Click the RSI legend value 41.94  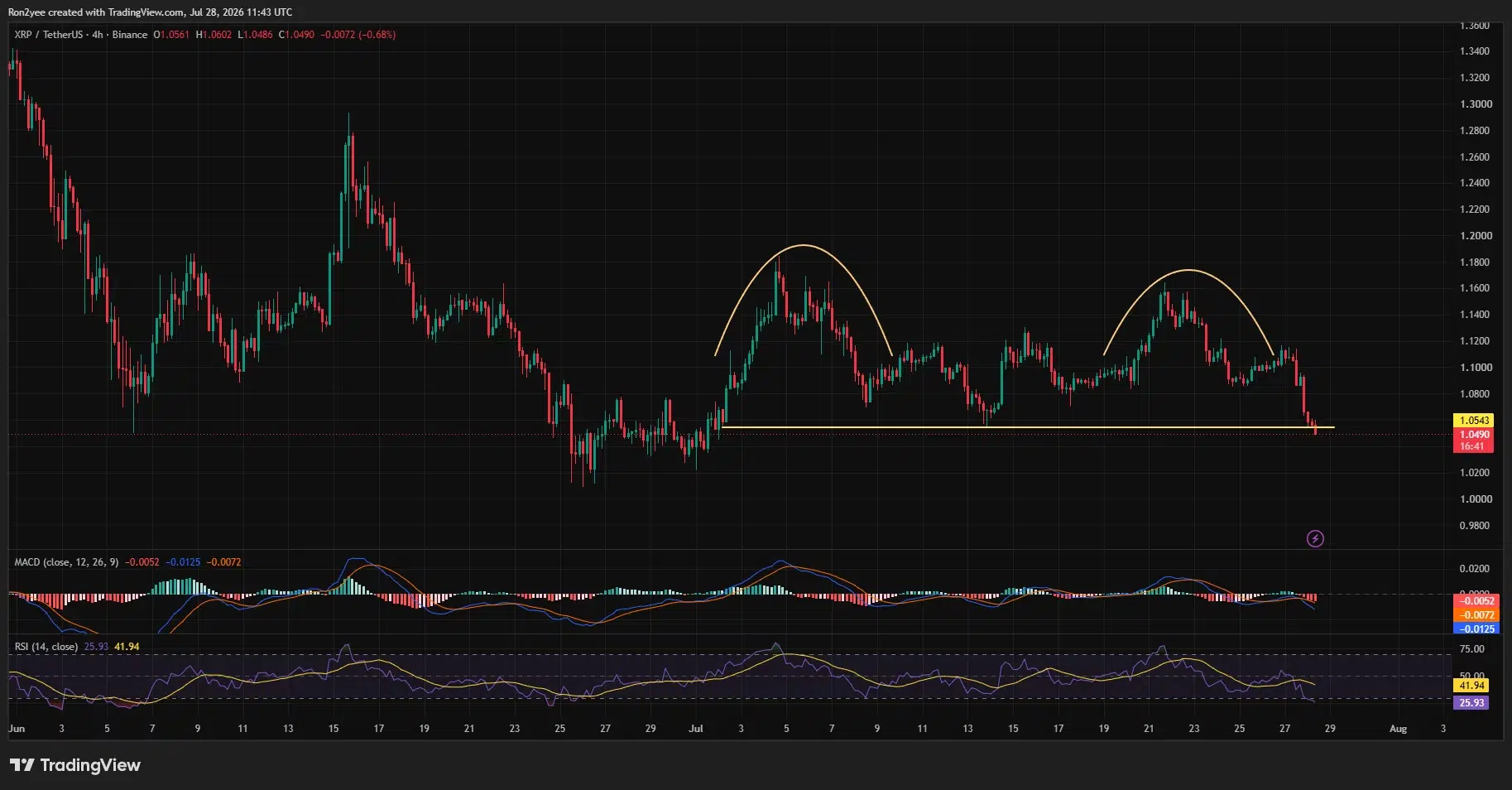tap(127, 647)
